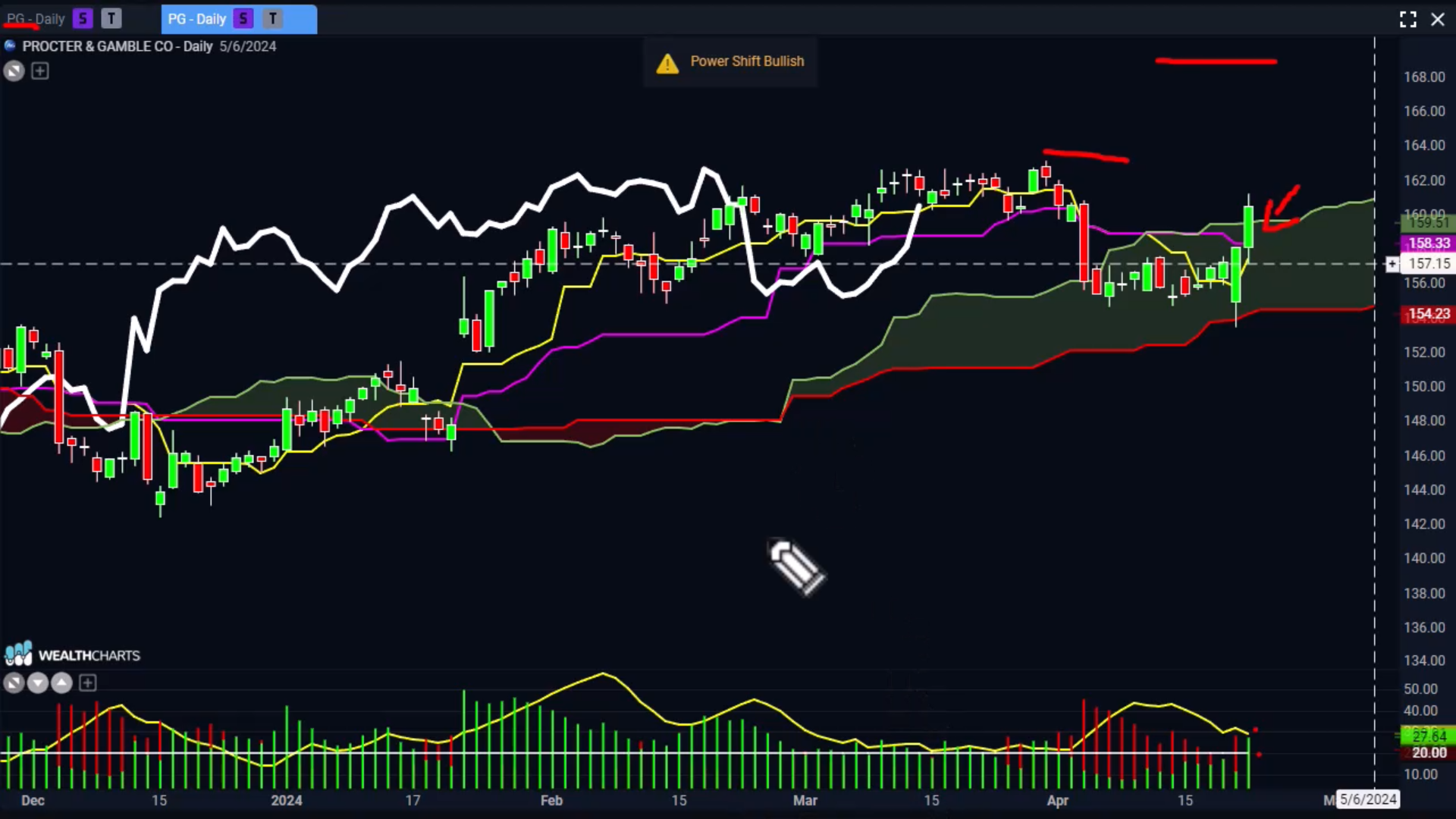Click the purple S badge on first tab
This screenshot has width=1456, height=819.
[x=83, y=19]
